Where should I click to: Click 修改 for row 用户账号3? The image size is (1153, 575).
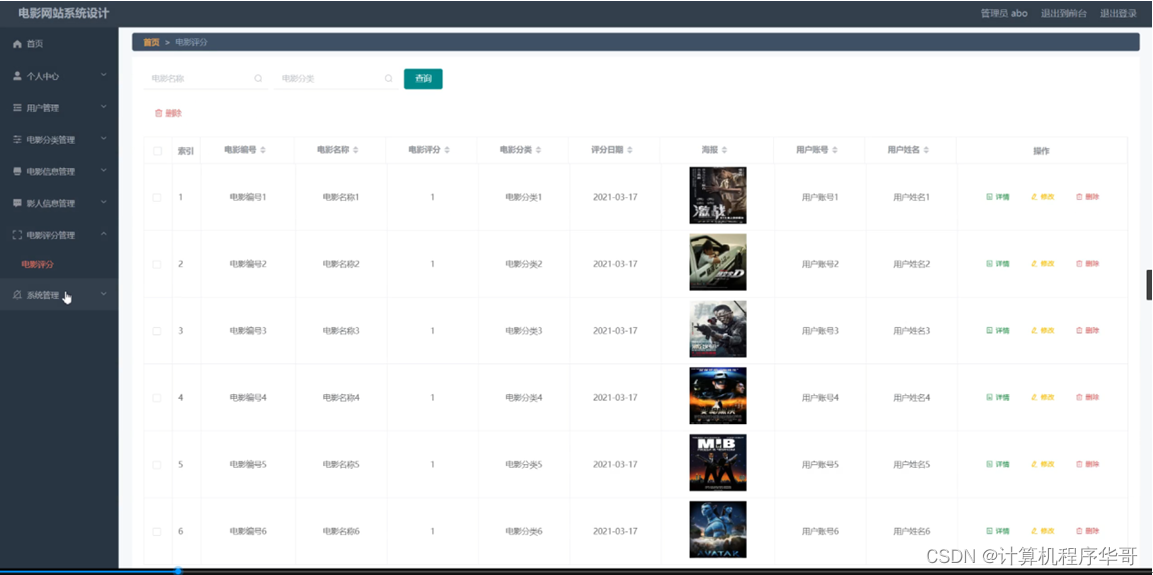click(x=1043, y=331)
